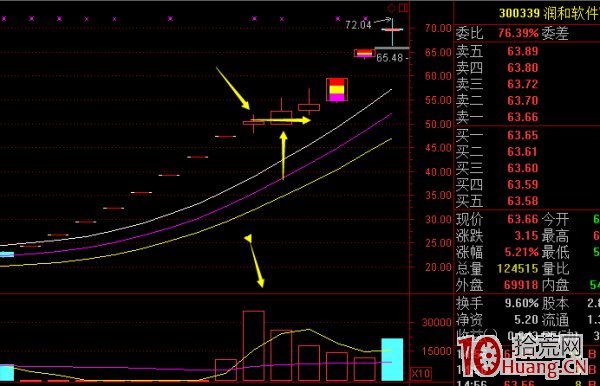
Task: Click the 72.04 high price label
Action: point(358,25)
